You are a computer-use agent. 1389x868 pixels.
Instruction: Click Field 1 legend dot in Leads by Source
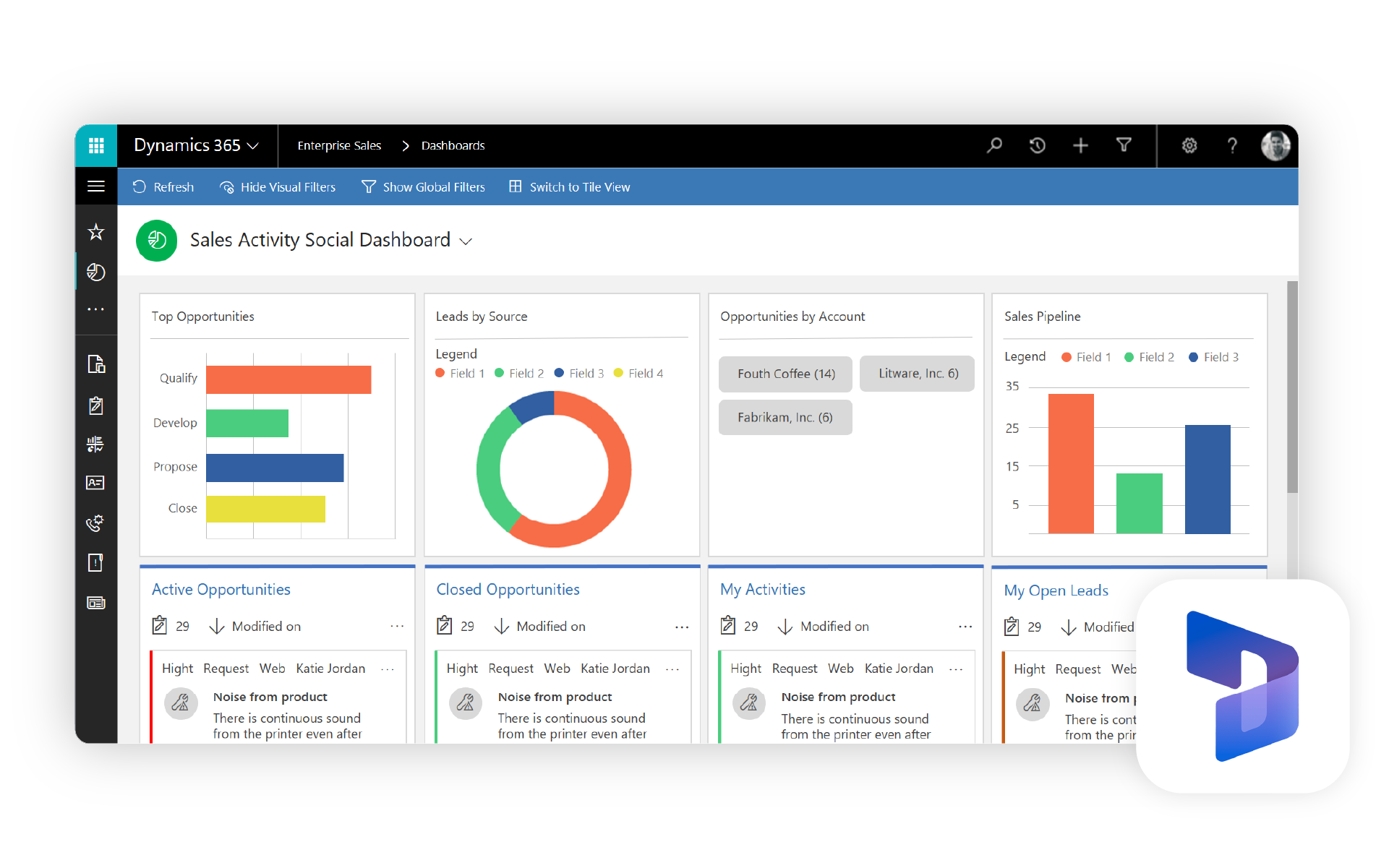440,373
